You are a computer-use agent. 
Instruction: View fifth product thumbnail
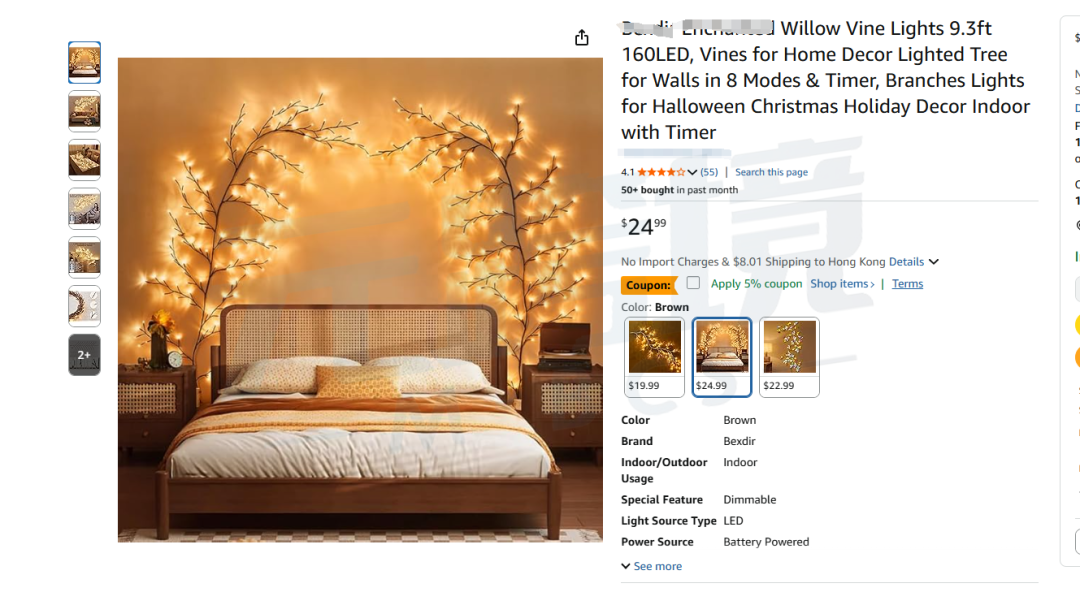[84, 257]
